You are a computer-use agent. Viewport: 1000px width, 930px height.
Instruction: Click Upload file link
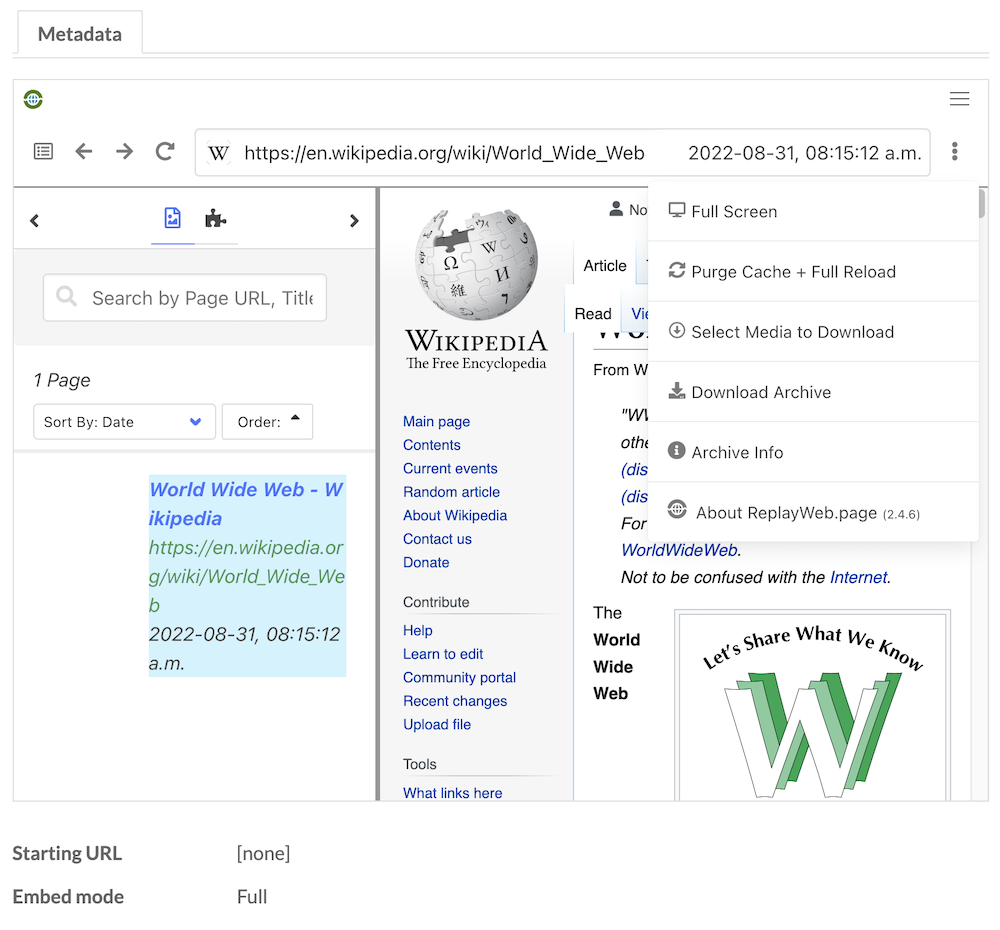(437, 725)
